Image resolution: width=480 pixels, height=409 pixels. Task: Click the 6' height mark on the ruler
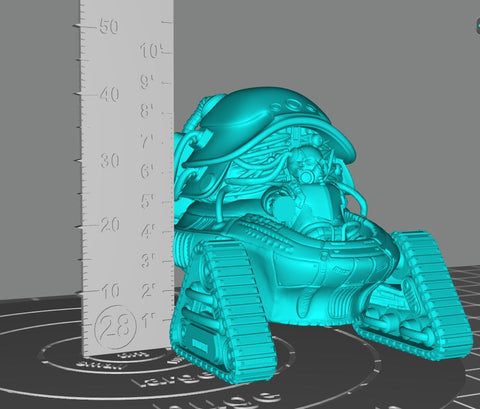(x=147, y=172)
